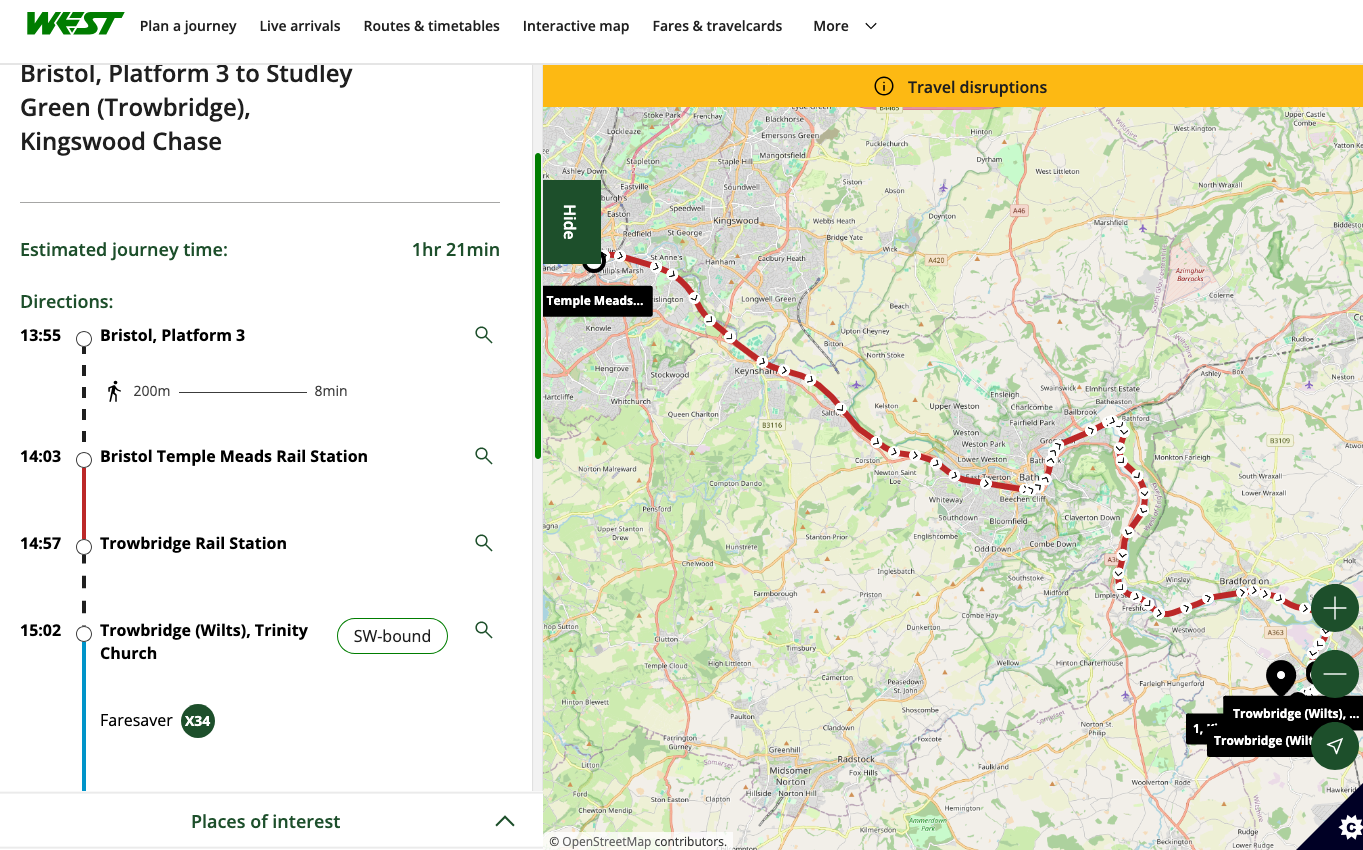The height and width of the screenshot is (850, 1363).
Task: Open cookie settings gear in corner
Action: point(1348,827)
